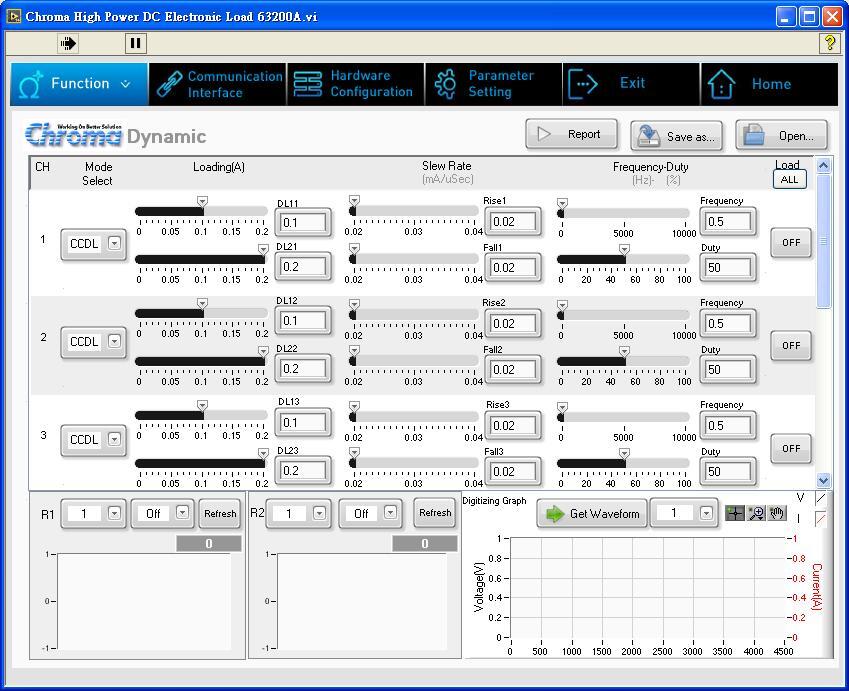Open the Get Waveform channel number dropdown

706,513
